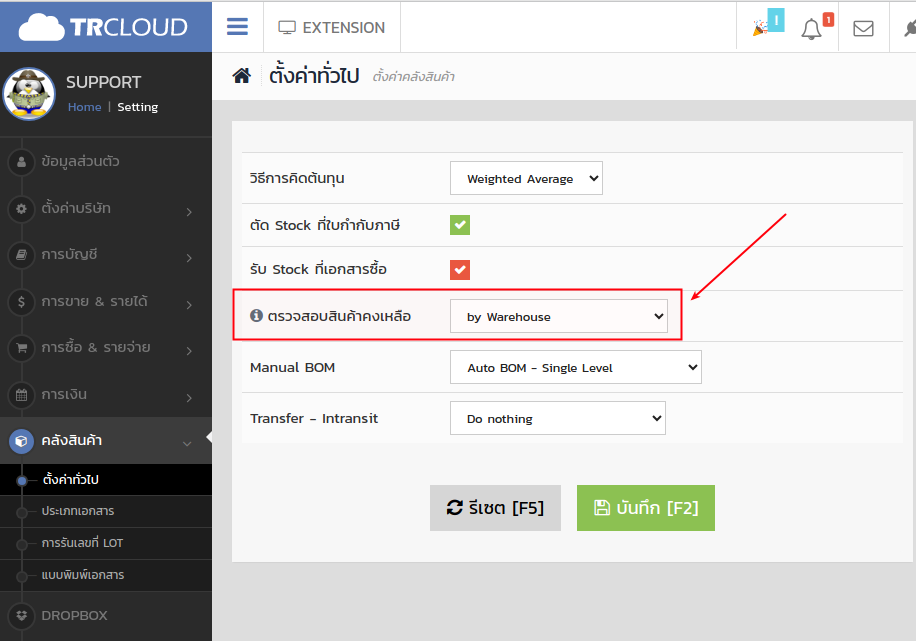Viewport: 916px width, 641px height.
Task: Click the plug icon at top right
Action: [x=910, y=27]
